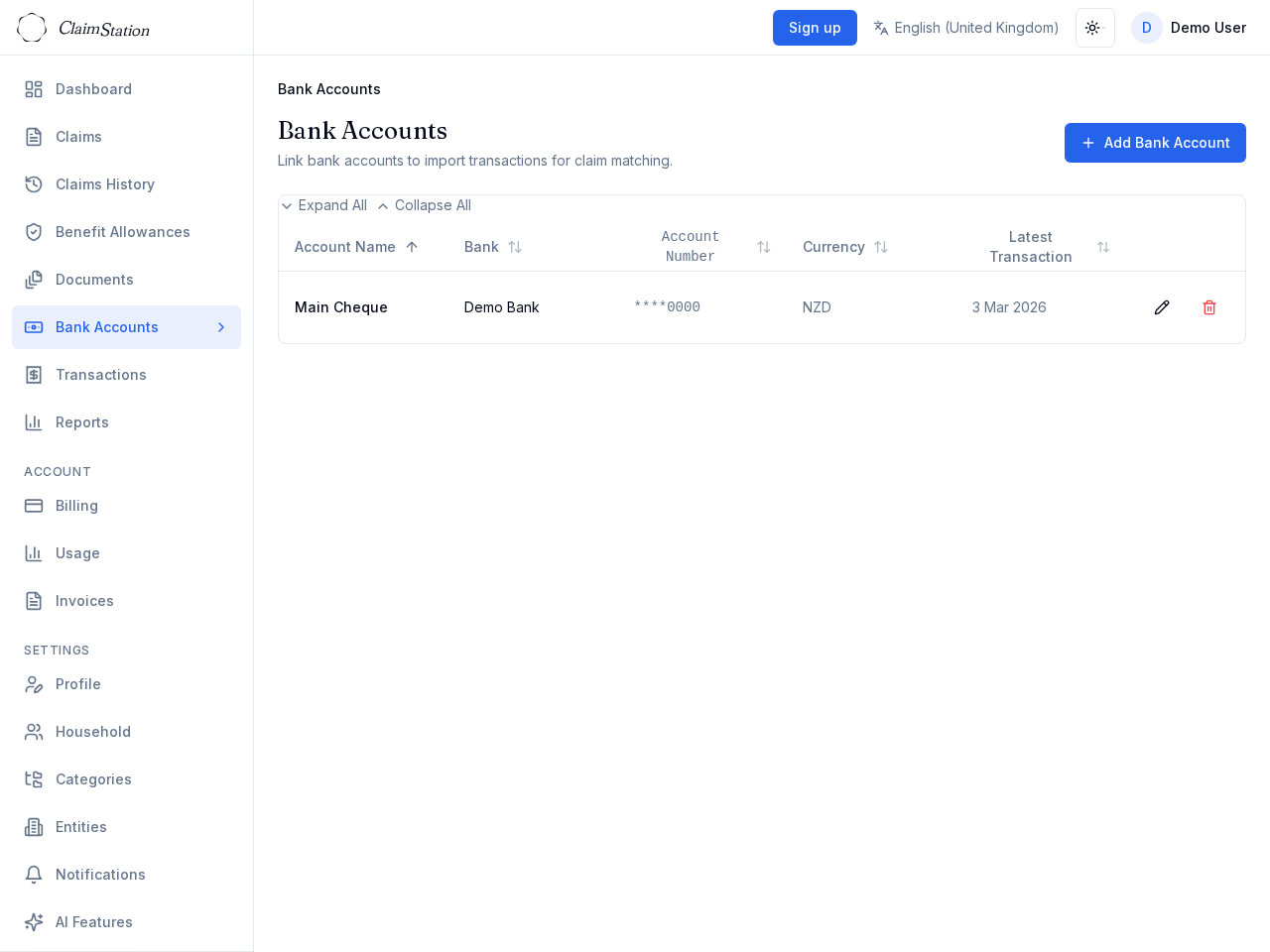
Task: Sort by Bank column arrows icon
Action: 515,247
